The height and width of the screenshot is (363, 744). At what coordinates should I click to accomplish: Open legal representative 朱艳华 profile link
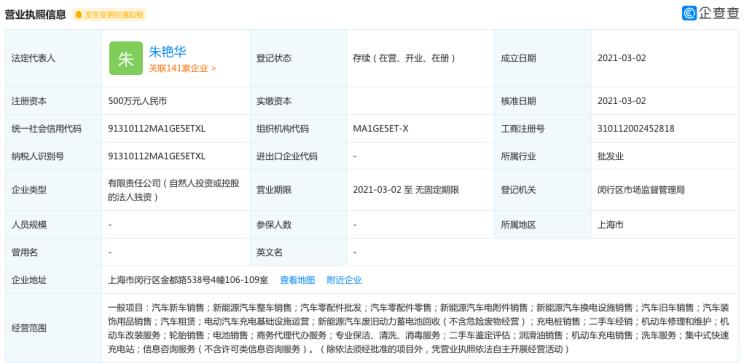[167, 51]
